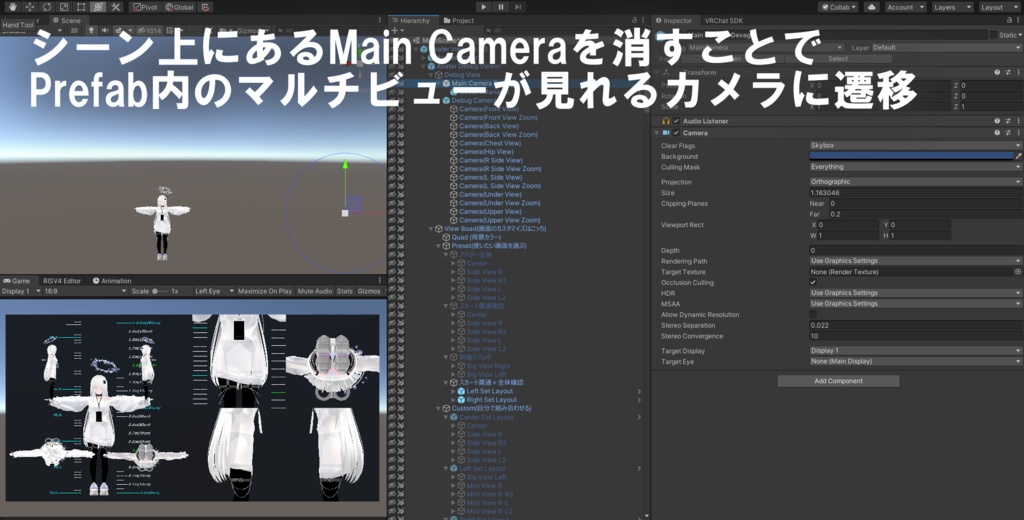
Task: Click the blue Background color swatch
Action: 911,156
